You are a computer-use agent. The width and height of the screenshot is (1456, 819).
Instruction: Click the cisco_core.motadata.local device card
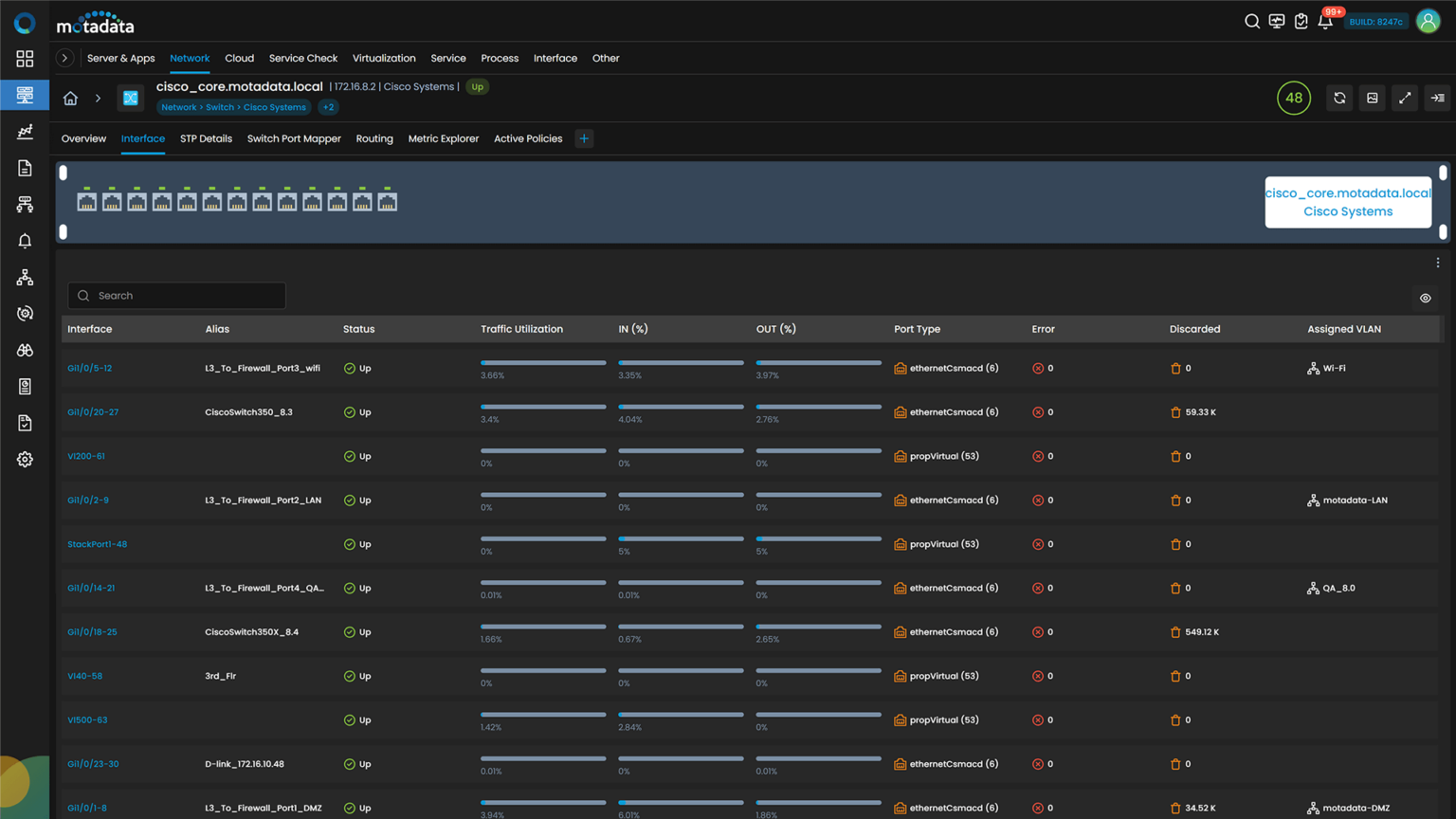[x=1348, y=202]
